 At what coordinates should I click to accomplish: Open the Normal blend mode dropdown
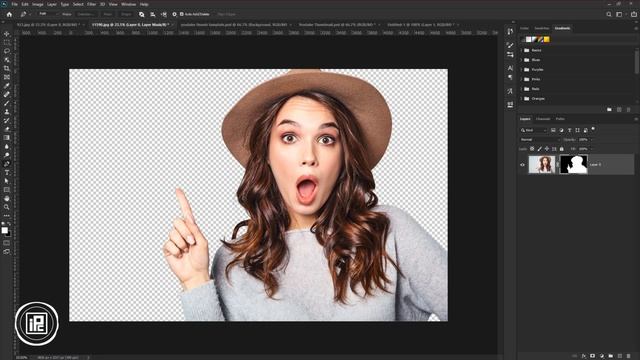(539, 140)
